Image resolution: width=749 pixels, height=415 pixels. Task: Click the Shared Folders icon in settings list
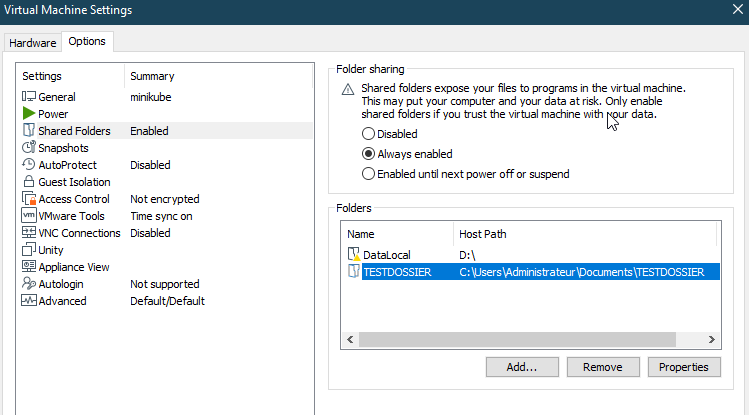pos(29,130)
